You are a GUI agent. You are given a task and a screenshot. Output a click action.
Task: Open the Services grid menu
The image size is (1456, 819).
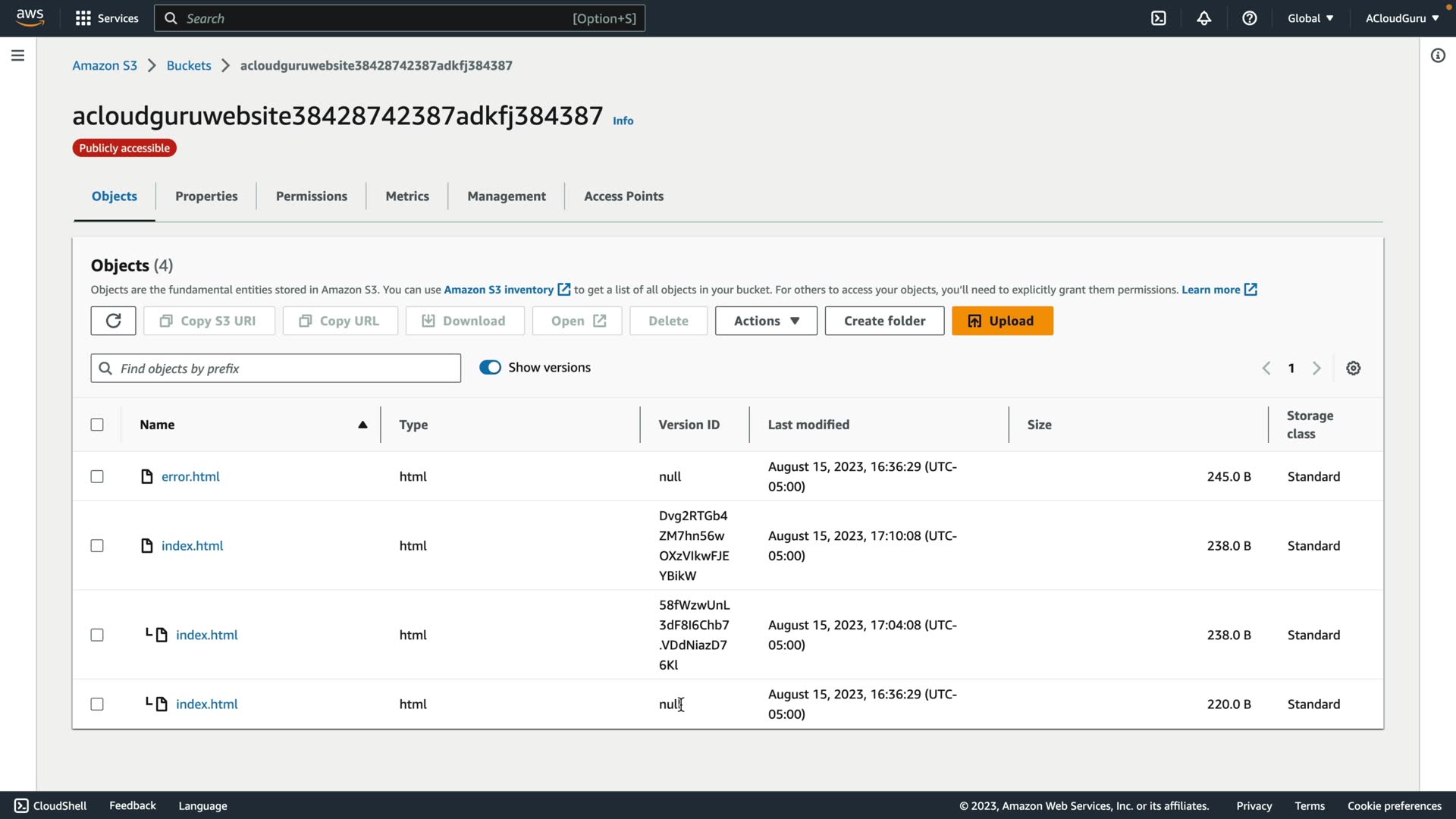point(106,18)
